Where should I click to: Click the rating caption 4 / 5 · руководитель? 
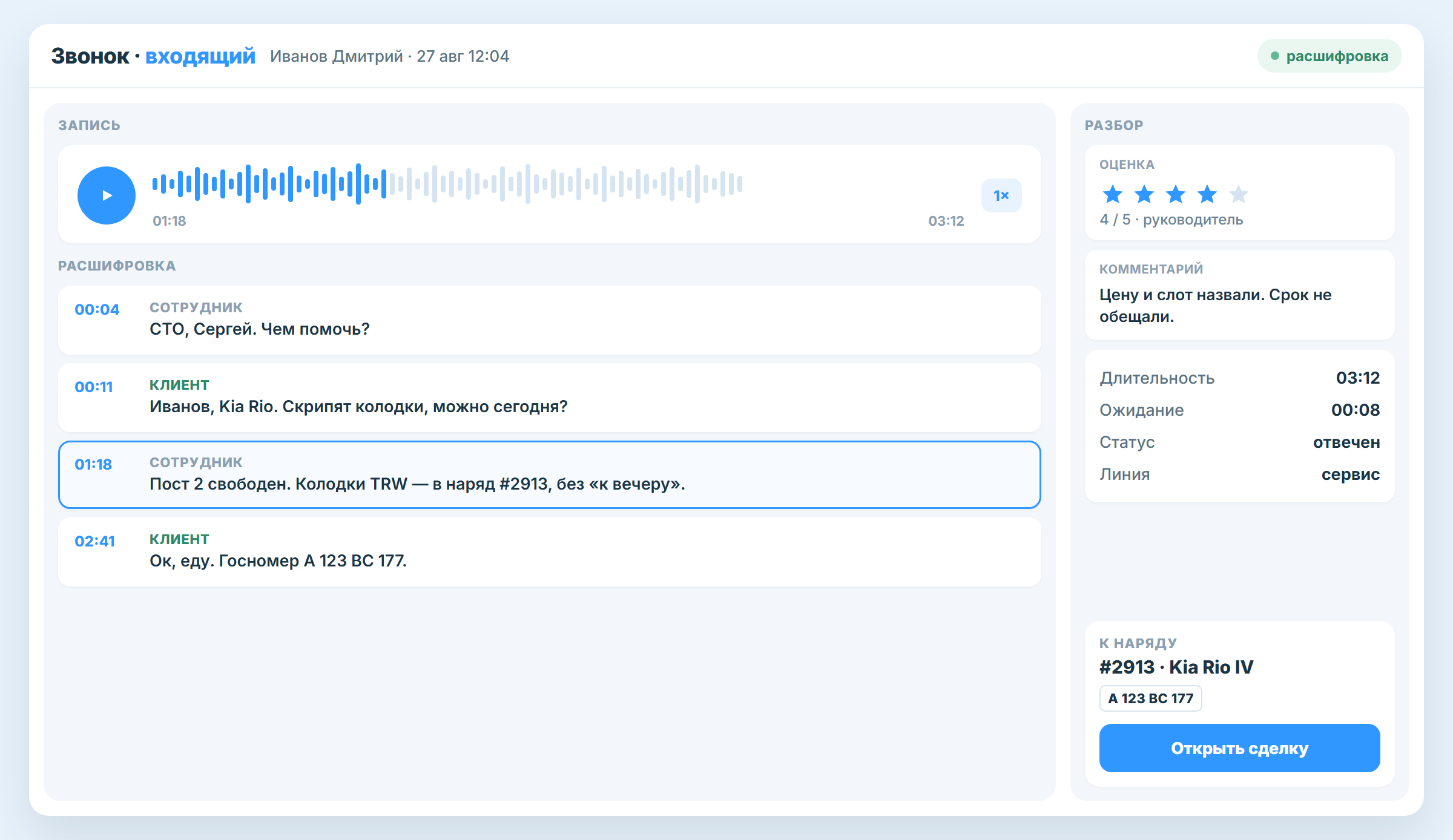pos(1171,220)
